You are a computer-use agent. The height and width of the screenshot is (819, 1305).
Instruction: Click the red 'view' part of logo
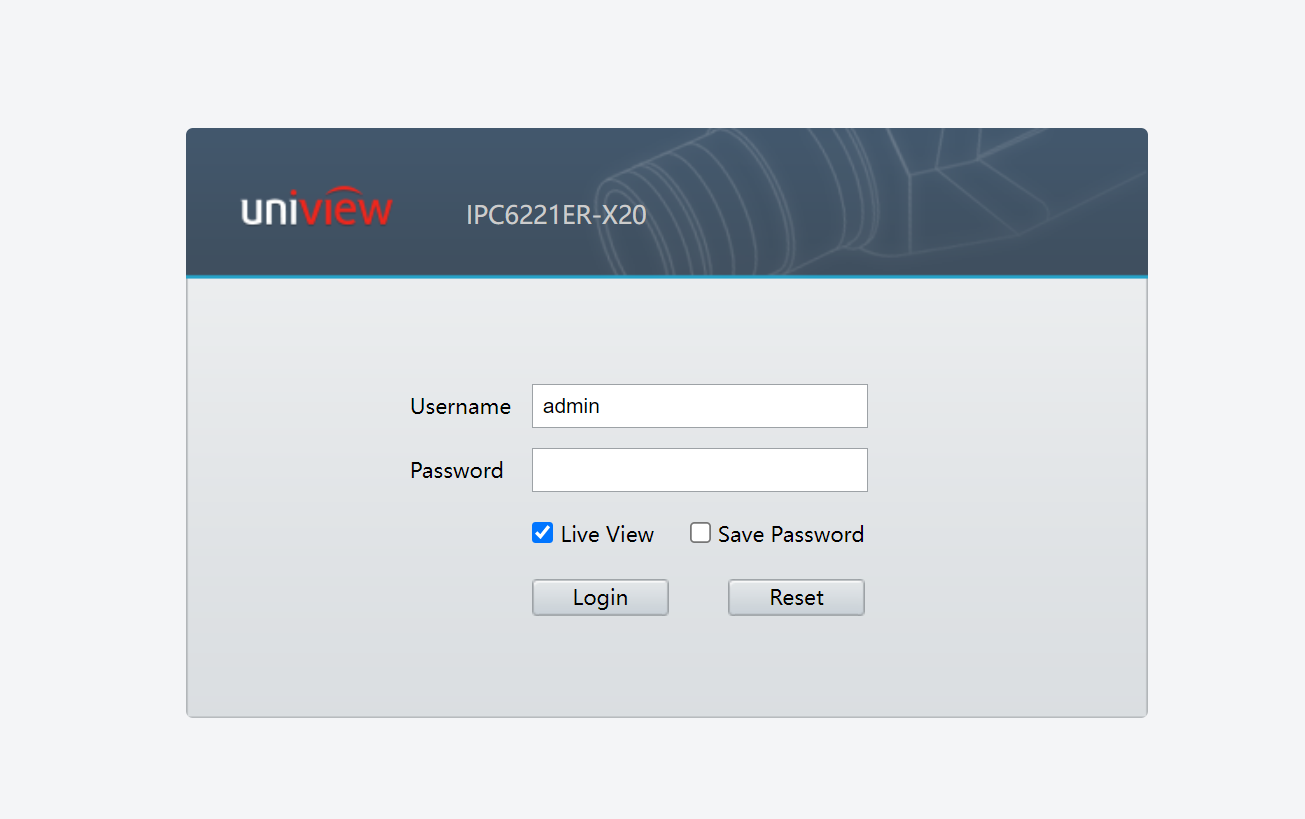coord(346,211)
